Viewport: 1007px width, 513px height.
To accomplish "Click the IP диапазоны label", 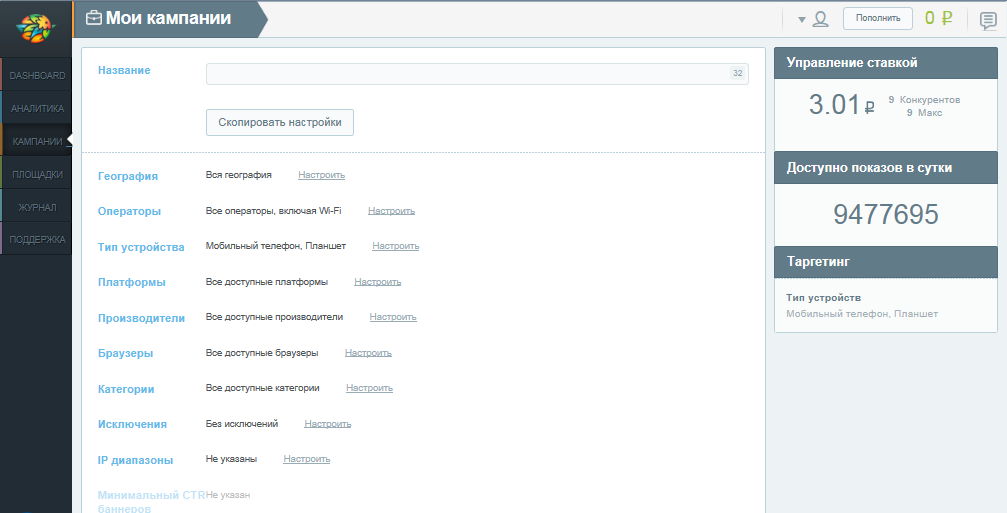I will [x=136, y=460].
